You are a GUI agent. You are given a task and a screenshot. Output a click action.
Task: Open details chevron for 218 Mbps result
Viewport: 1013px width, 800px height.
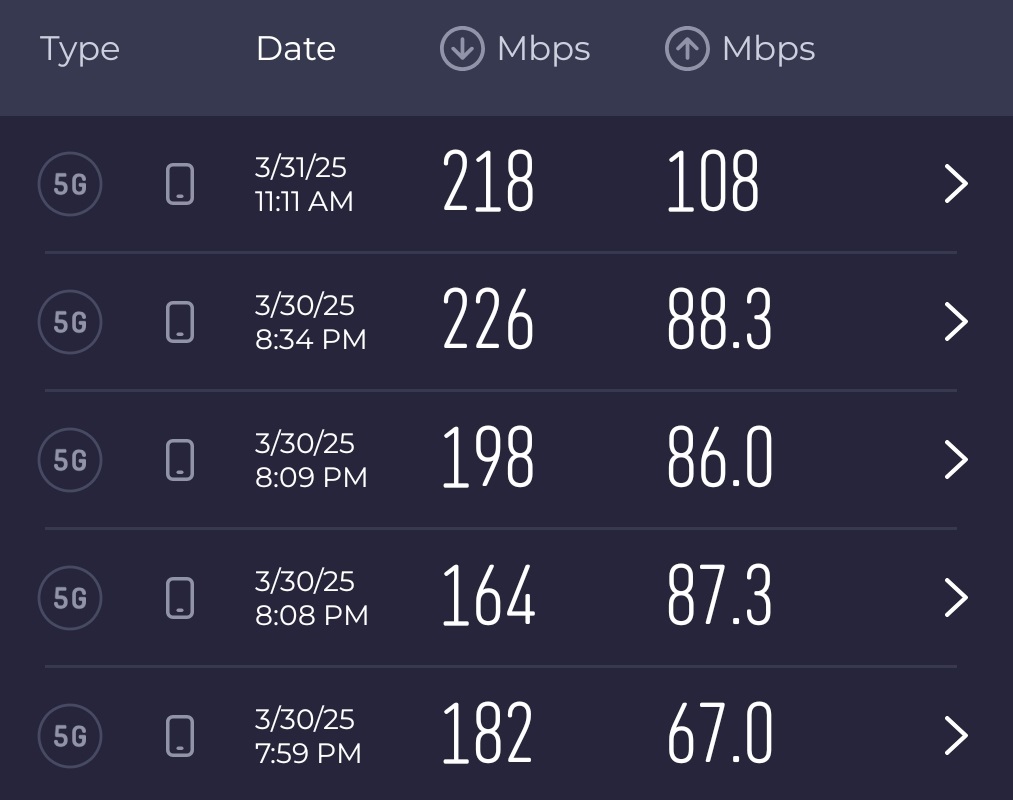(x=956, y=184)
